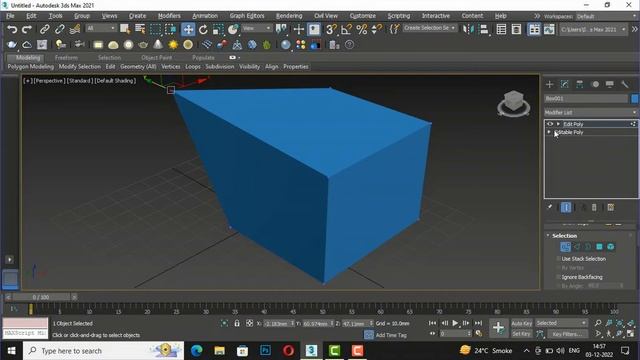Image resolution: width=640 pixels, height=360 pixels.
Task: Switch to the Freeform ribbon tab
Action: coord(66,58)
